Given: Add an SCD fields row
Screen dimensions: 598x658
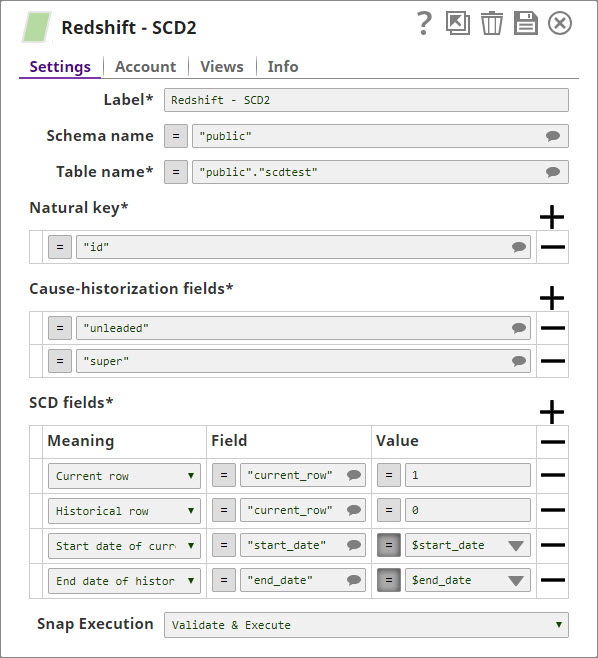Looking at the screenshot, I should pos(552,412).
